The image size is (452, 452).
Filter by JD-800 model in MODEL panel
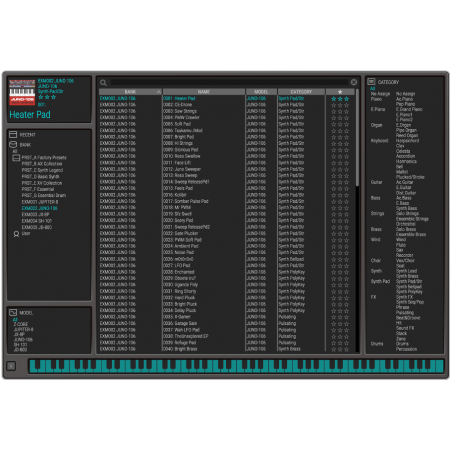[x=20, y=350]
